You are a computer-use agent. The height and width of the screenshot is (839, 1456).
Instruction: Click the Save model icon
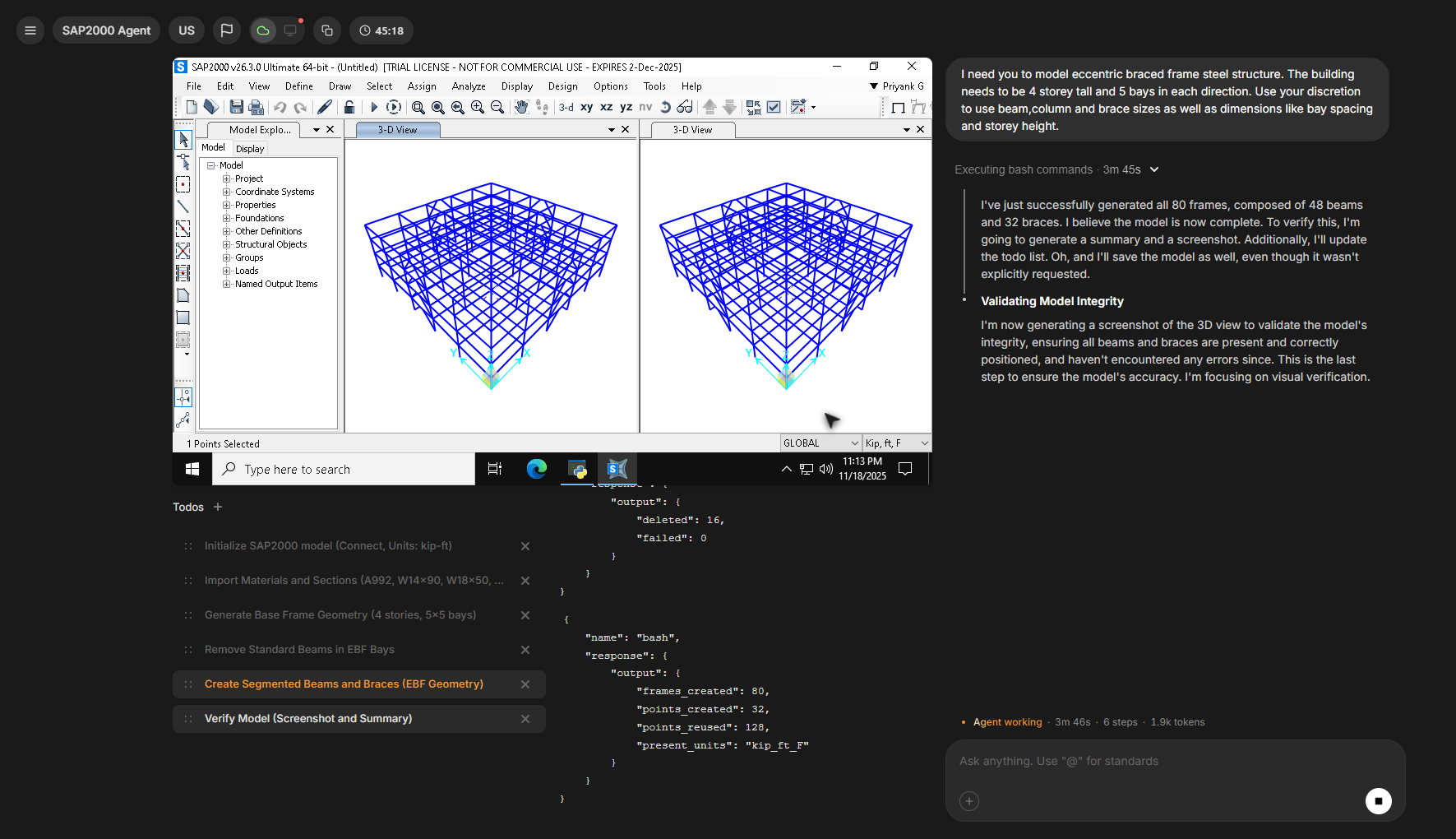(236, 107)
